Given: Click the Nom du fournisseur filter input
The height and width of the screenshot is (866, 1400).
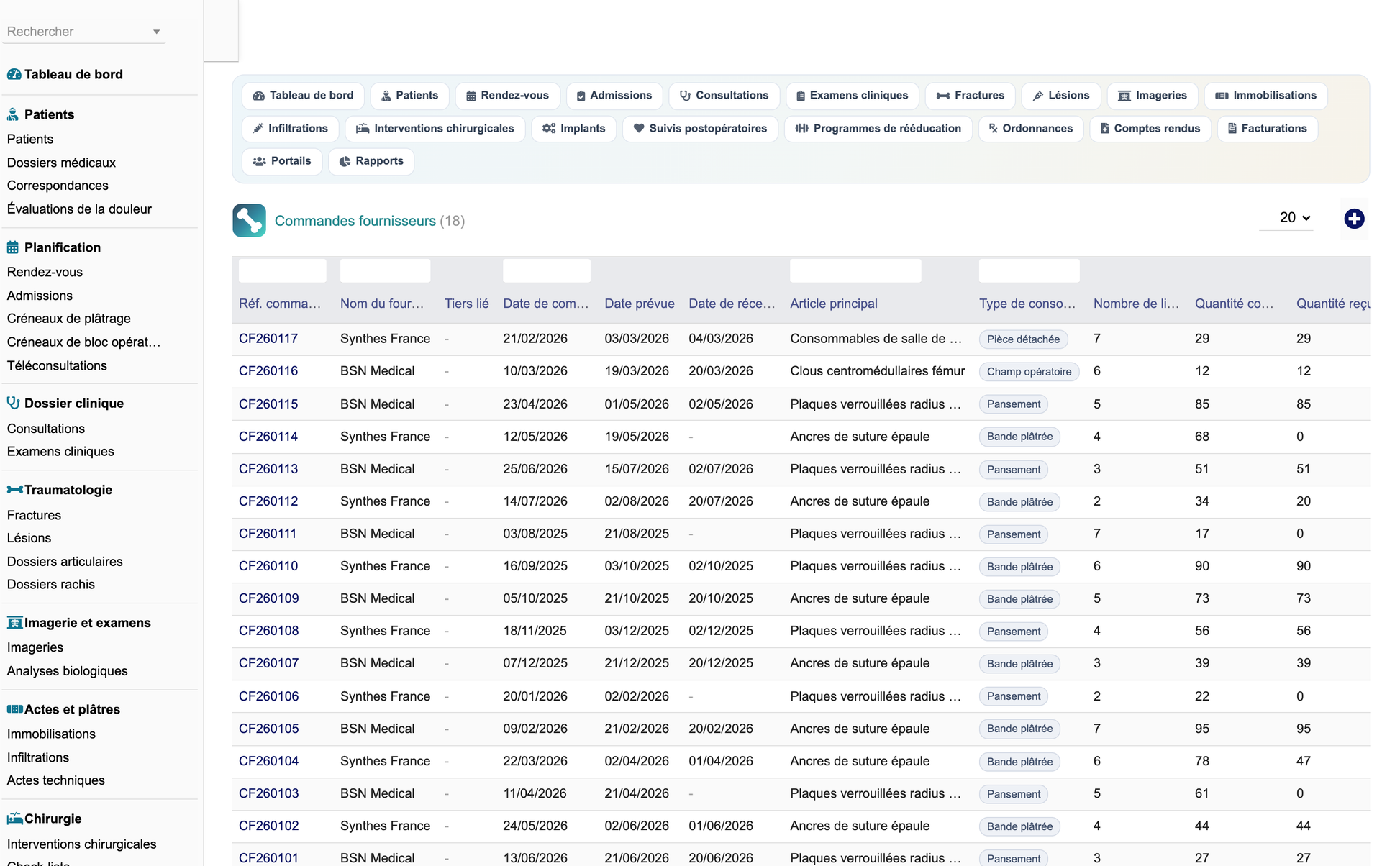Looking at the screenshot, I should point(385,271).
